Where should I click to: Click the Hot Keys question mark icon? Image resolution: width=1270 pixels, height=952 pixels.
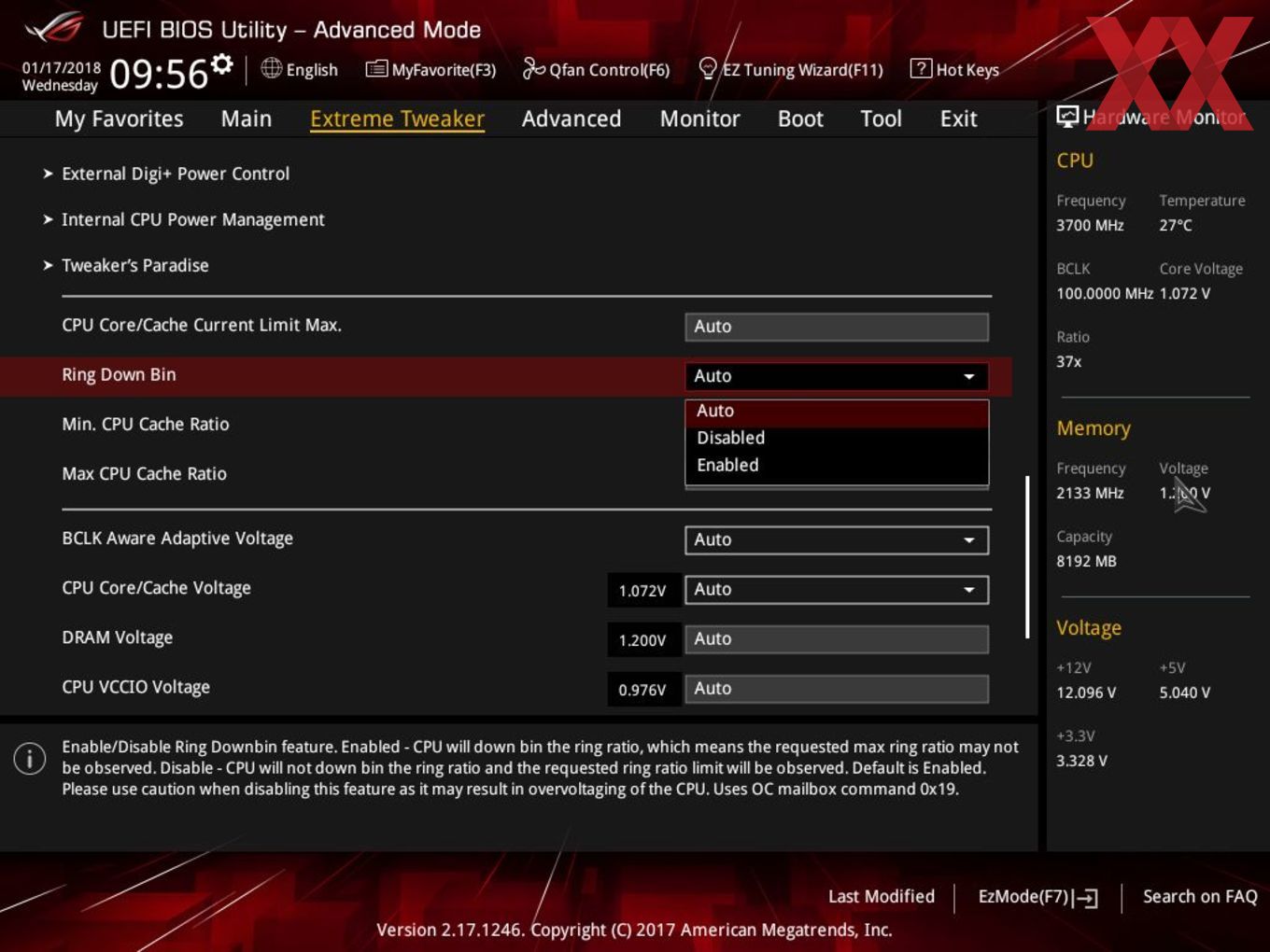(920, 68)
